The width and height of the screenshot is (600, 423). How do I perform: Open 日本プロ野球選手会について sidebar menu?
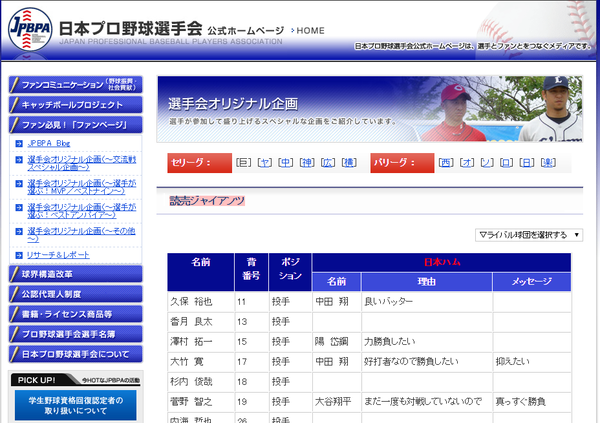76,354
